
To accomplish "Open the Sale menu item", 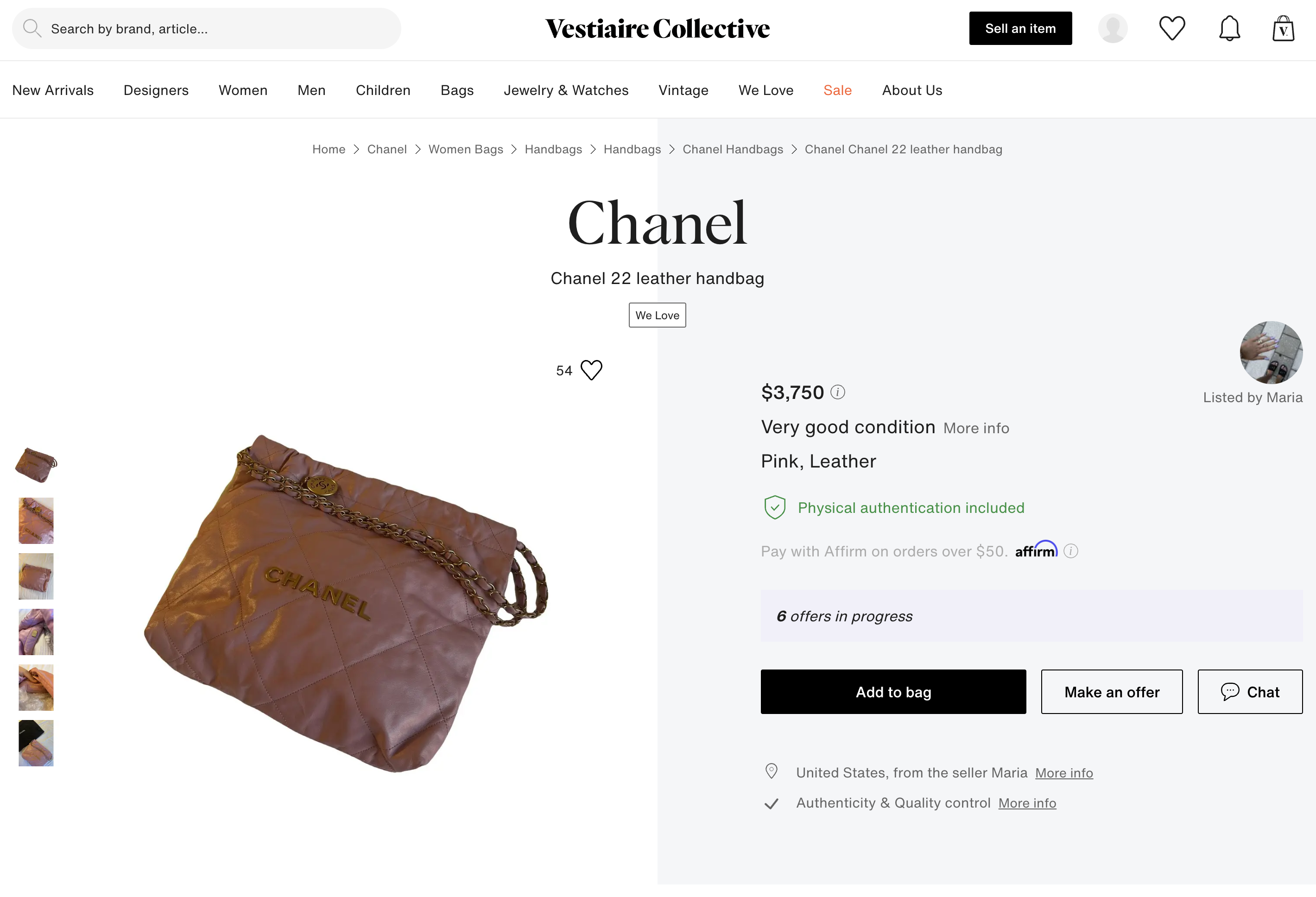I will [837, 90].
